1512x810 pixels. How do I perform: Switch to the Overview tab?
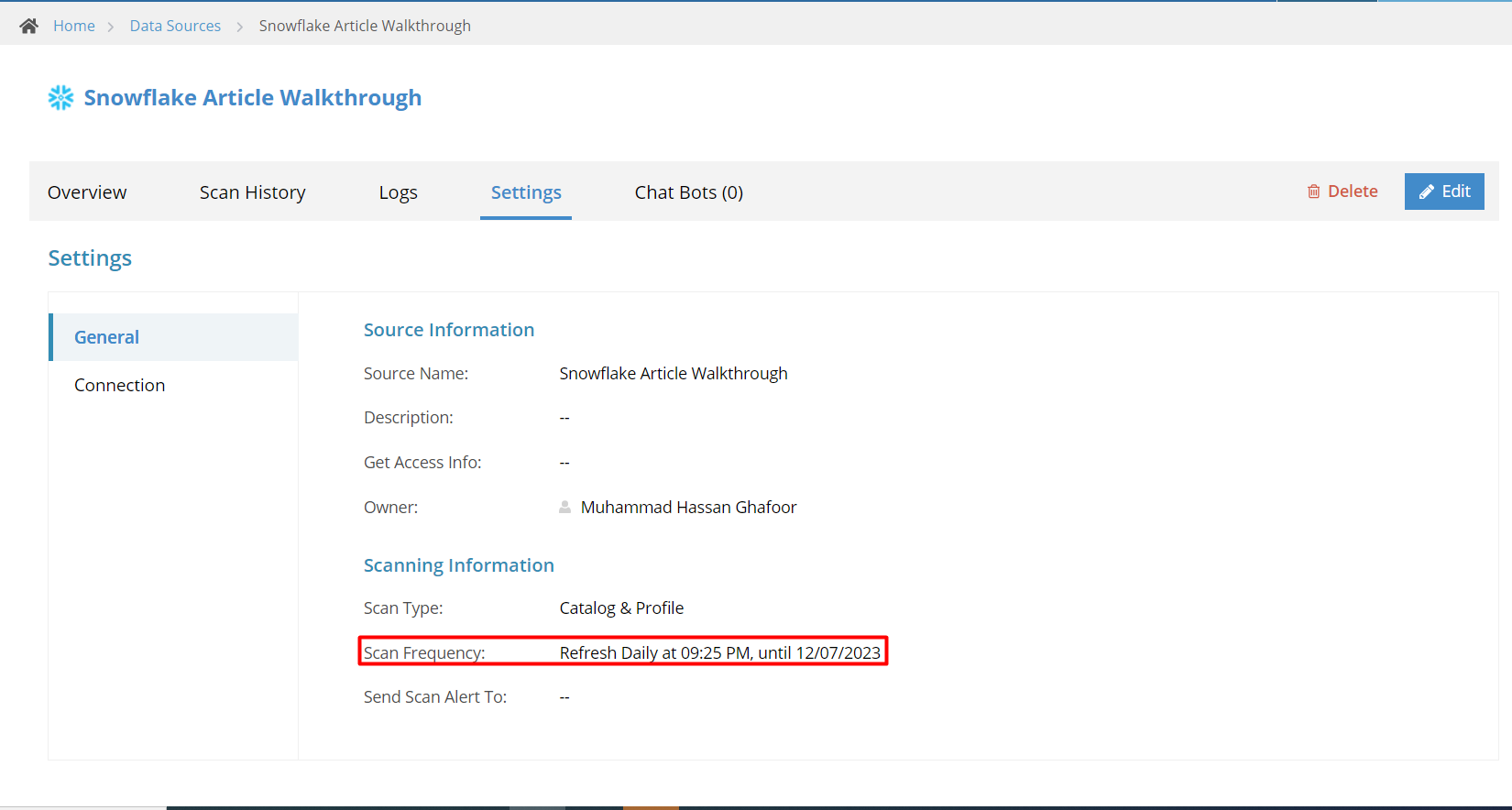(87, 192)
